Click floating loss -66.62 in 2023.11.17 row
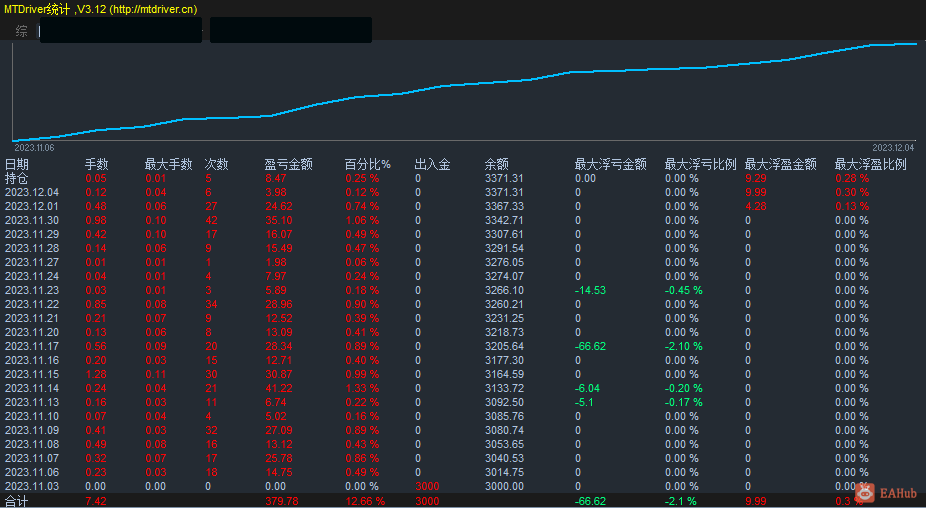This screenshot has height=508, width=926. 591,346
